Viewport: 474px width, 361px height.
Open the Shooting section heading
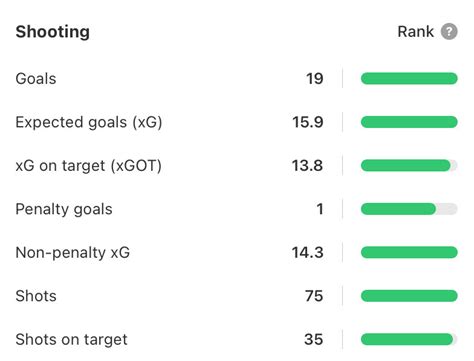click(53, 32)
